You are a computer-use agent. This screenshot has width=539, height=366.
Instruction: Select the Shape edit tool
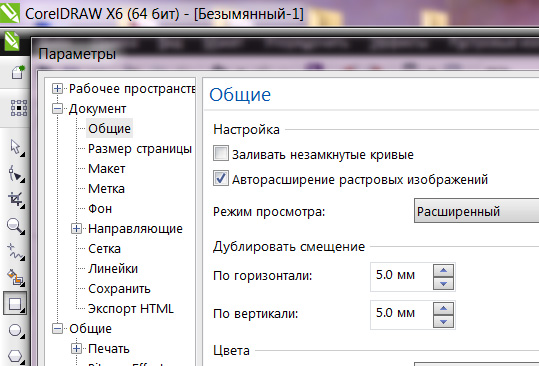point(16,173)
